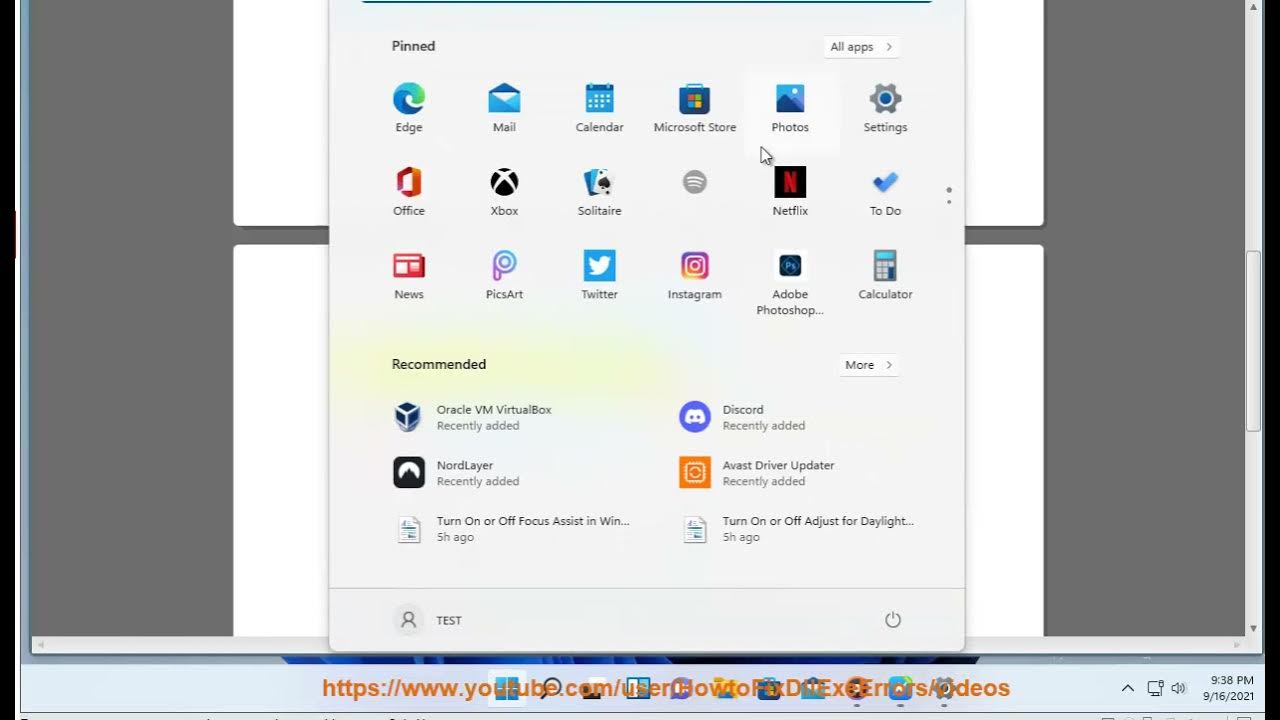Screen dimensions: 1280x720
Task: Open Instagram
Action: 694,276
